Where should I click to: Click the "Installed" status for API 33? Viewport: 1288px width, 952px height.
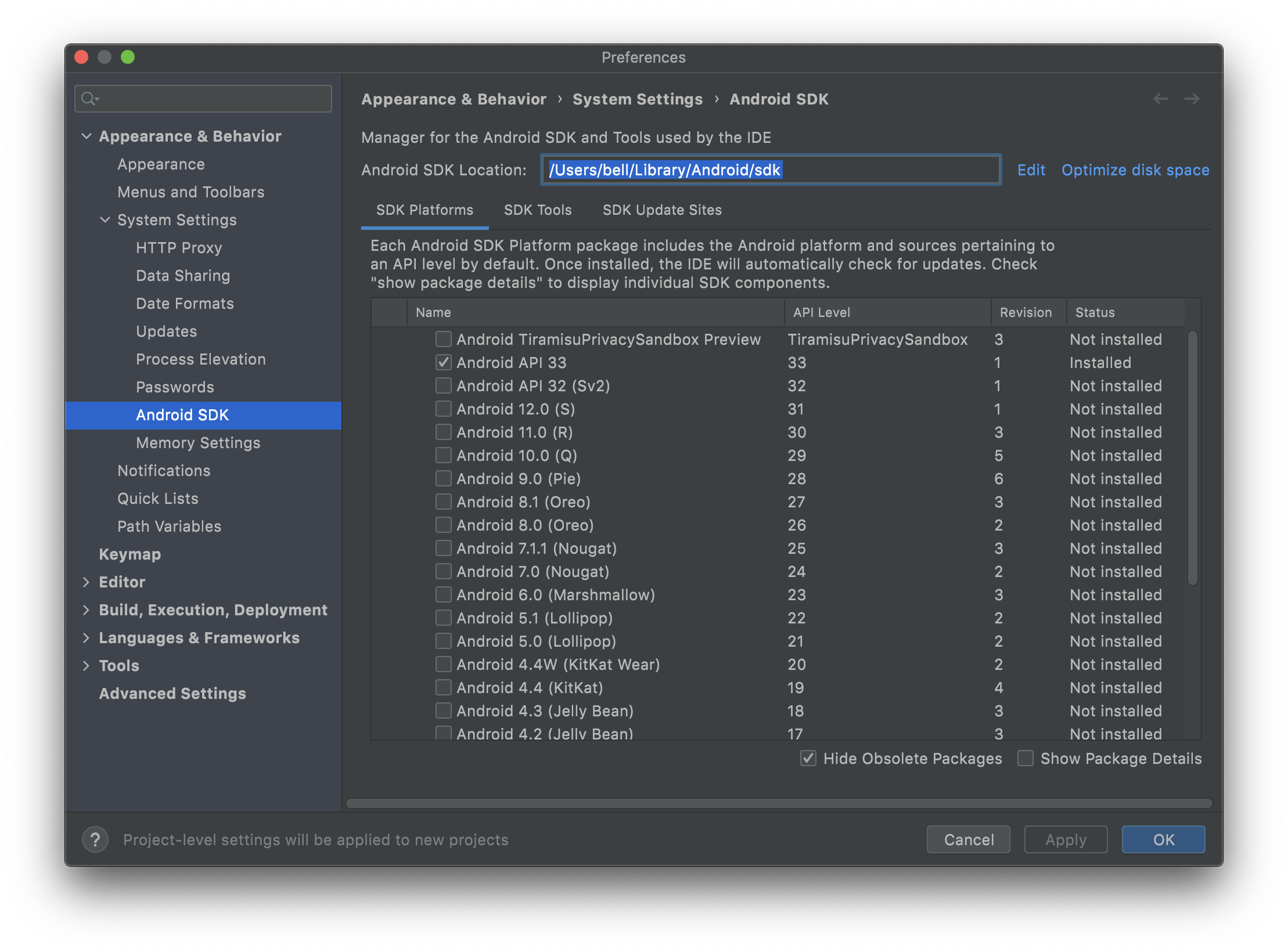(x=1100, y=363)
